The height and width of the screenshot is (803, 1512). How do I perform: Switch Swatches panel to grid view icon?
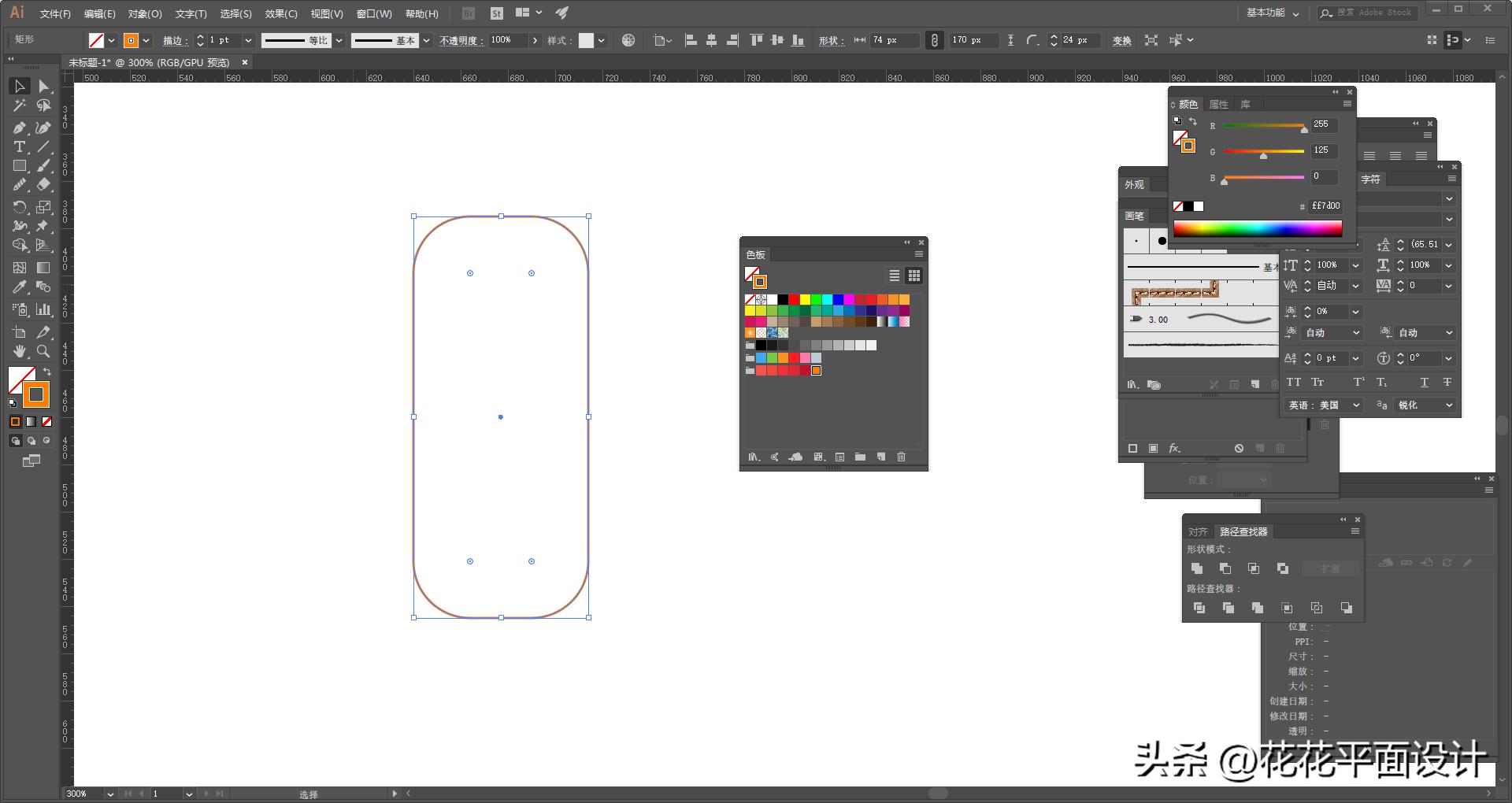pos(914,276)
